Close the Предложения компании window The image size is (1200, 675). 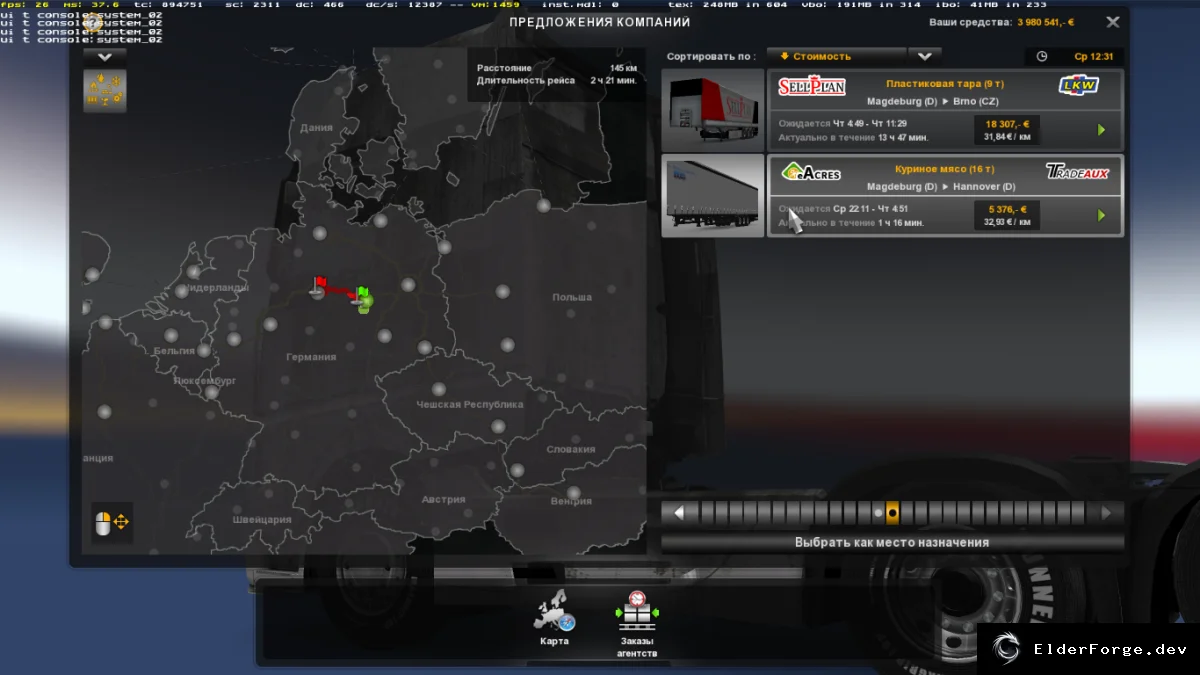point(1113,21)
